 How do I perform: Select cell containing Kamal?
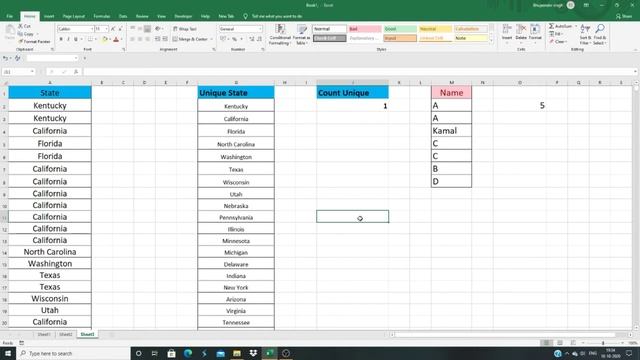coord(451,131)
